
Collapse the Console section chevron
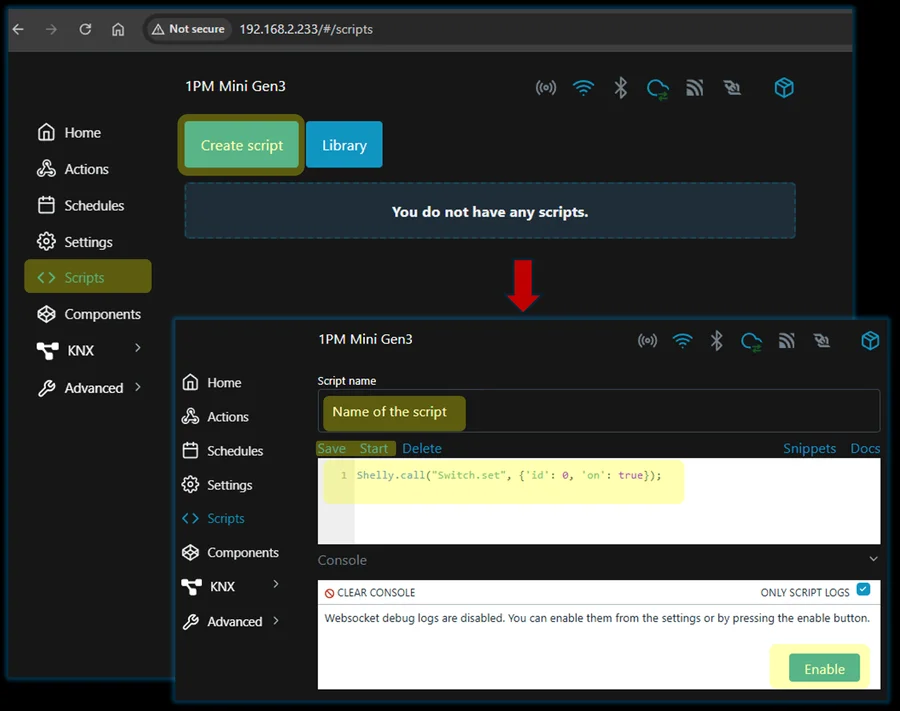[x=873, y=558]
